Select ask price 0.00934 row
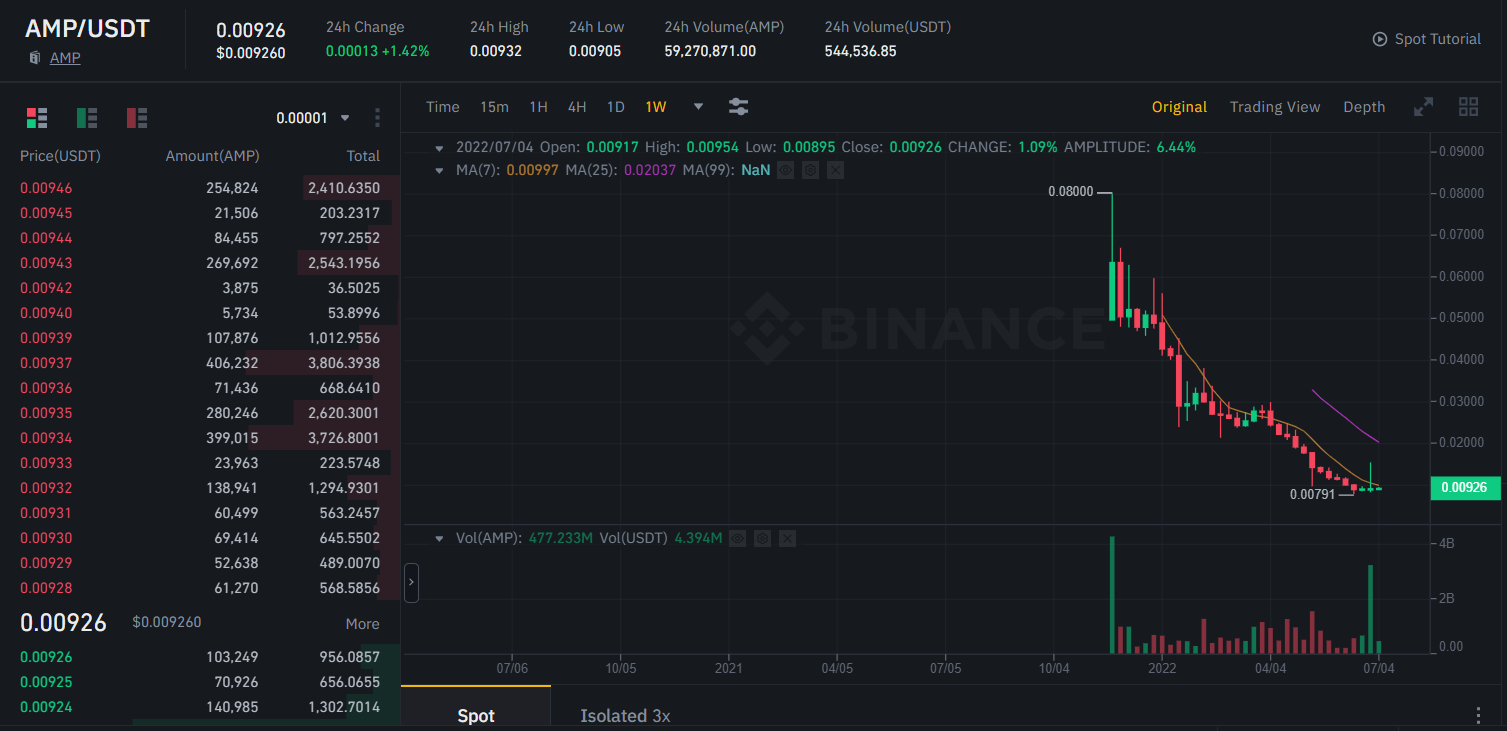 tap(200, 438)
